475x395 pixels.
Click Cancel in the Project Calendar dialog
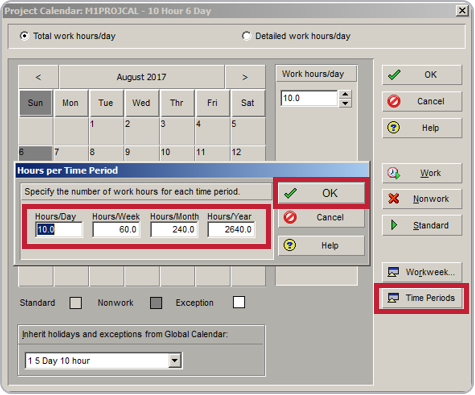422,101
